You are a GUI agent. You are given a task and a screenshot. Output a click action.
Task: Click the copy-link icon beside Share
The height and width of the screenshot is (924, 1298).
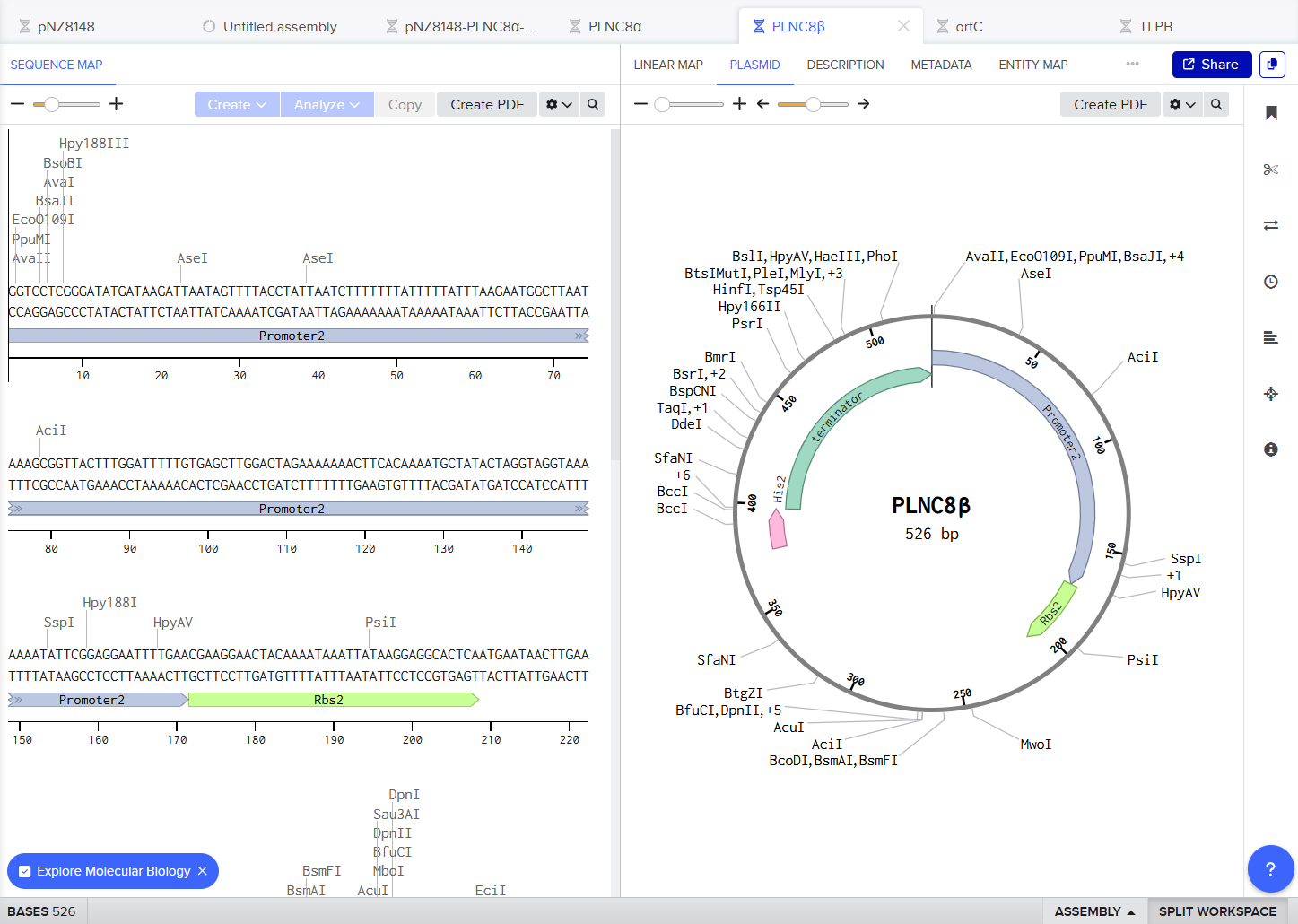tap(1272, 65)
